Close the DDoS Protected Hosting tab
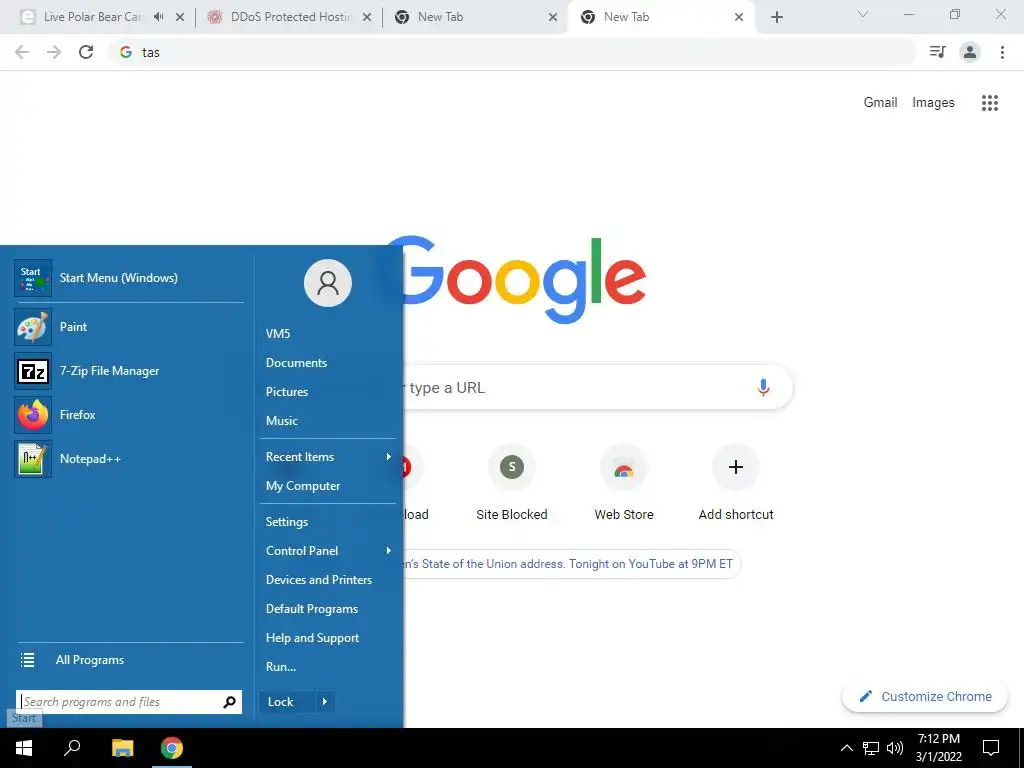The image size is (1024, 768). click(x=367, y=17)
